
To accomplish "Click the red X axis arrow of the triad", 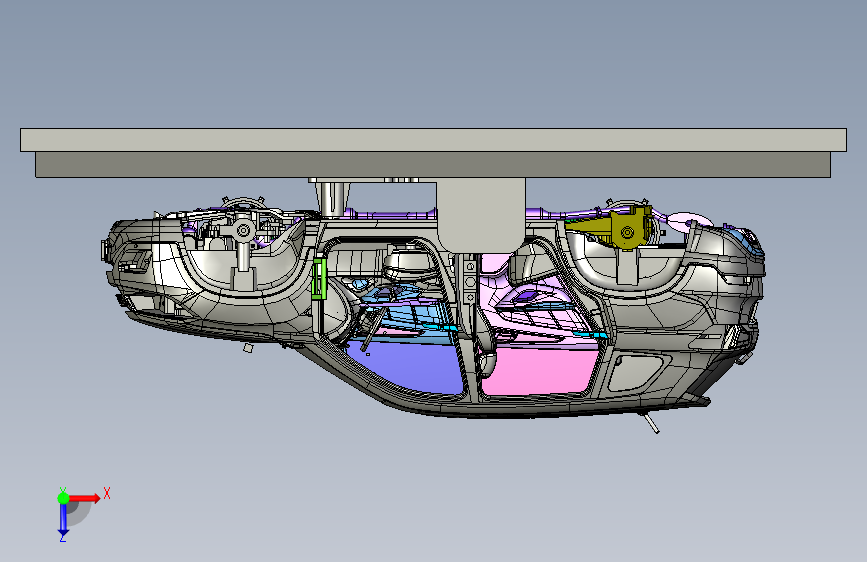I will pyautogui.click(x=84, y=498).
